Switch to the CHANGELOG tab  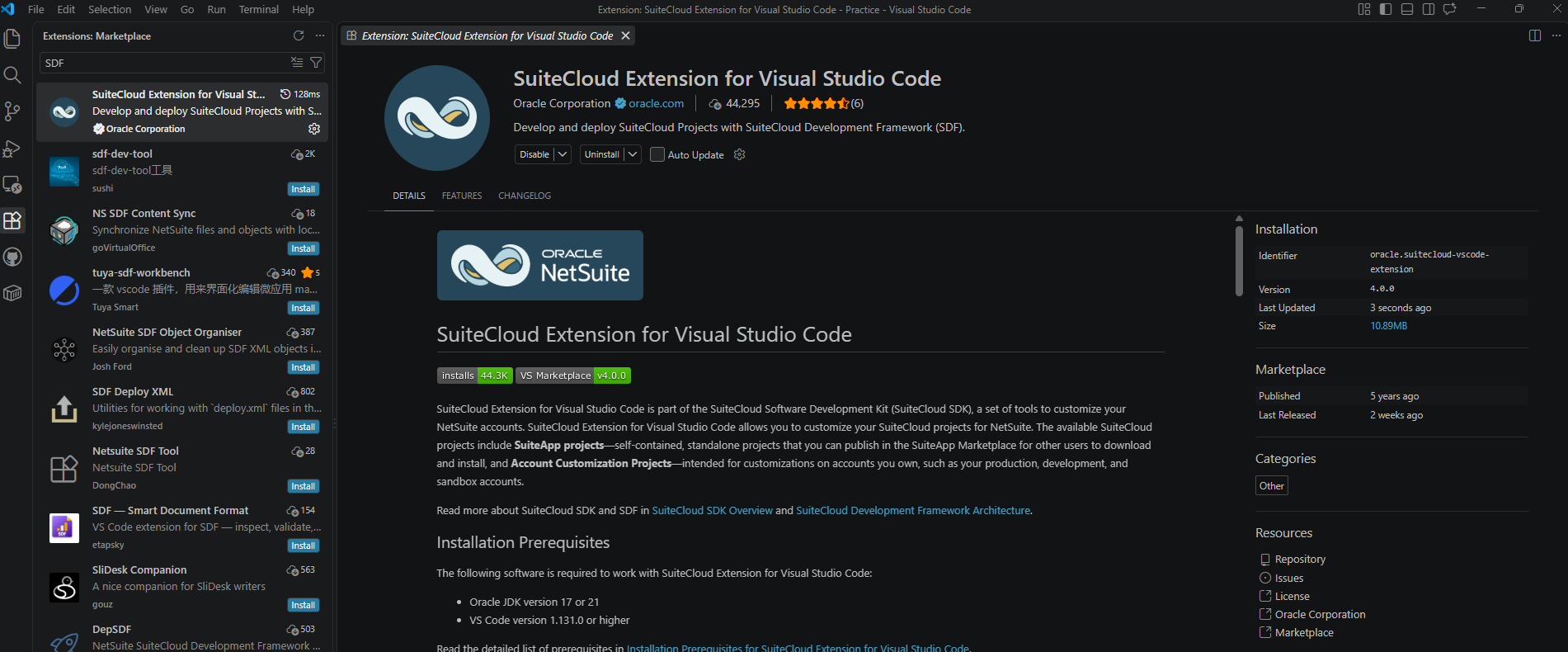(x=525, y=196)
